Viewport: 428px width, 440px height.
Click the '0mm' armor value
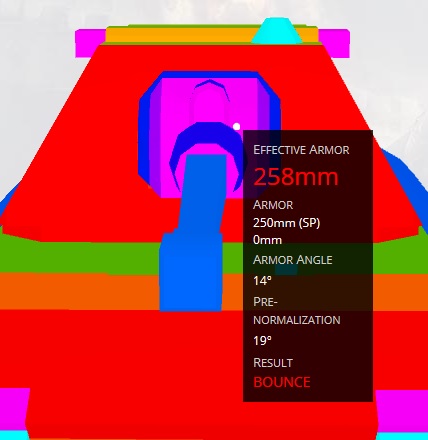267,240
